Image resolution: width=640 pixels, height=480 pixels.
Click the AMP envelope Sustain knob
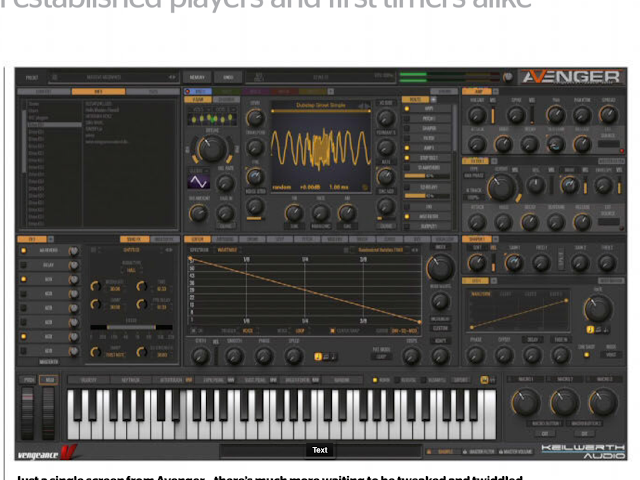click(x=556, y=144)
